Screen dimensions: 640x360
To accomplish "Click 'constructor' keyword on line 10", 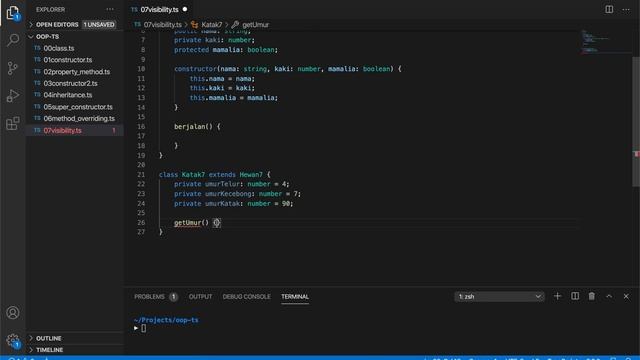I will click(195, 69).
